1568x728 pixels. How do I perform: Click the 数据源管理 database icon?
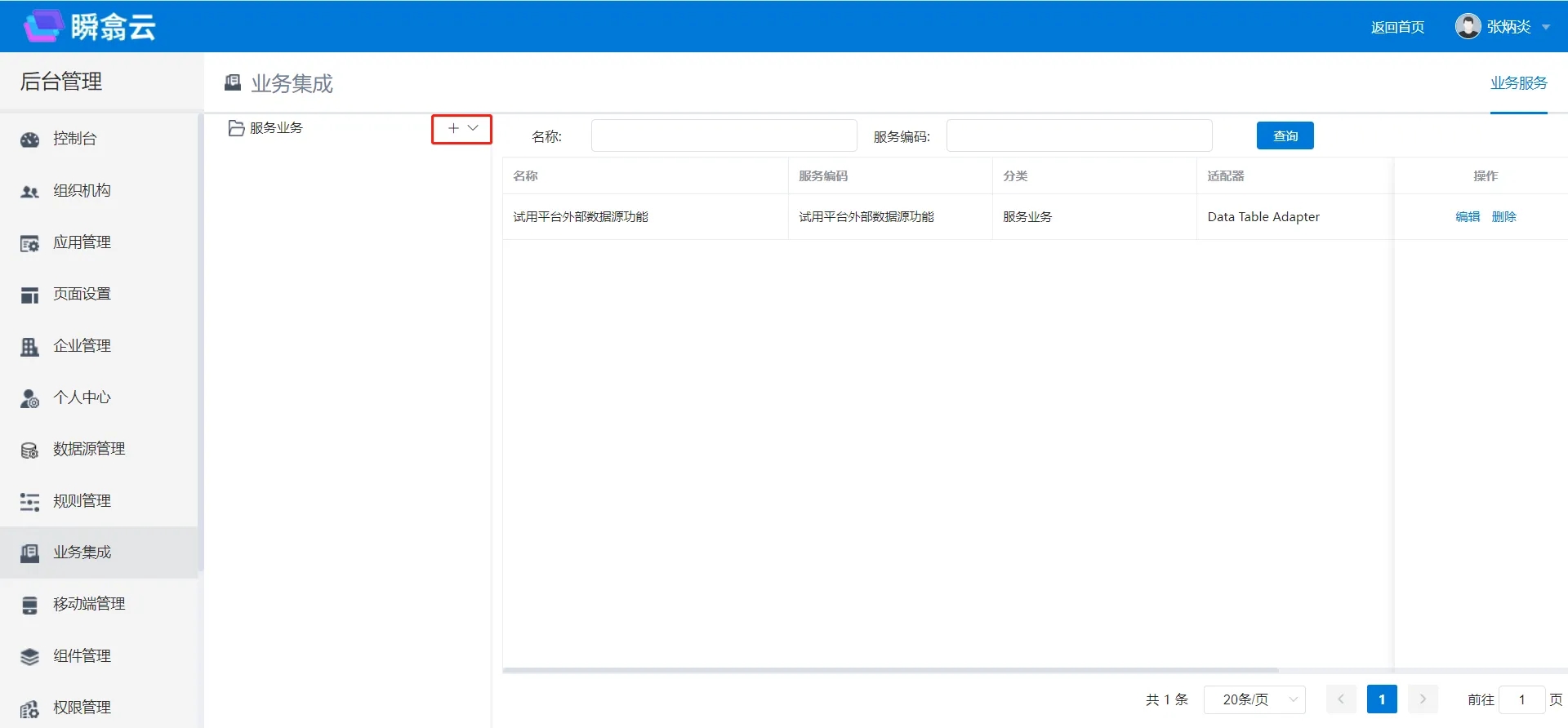[x=29, y=450]
